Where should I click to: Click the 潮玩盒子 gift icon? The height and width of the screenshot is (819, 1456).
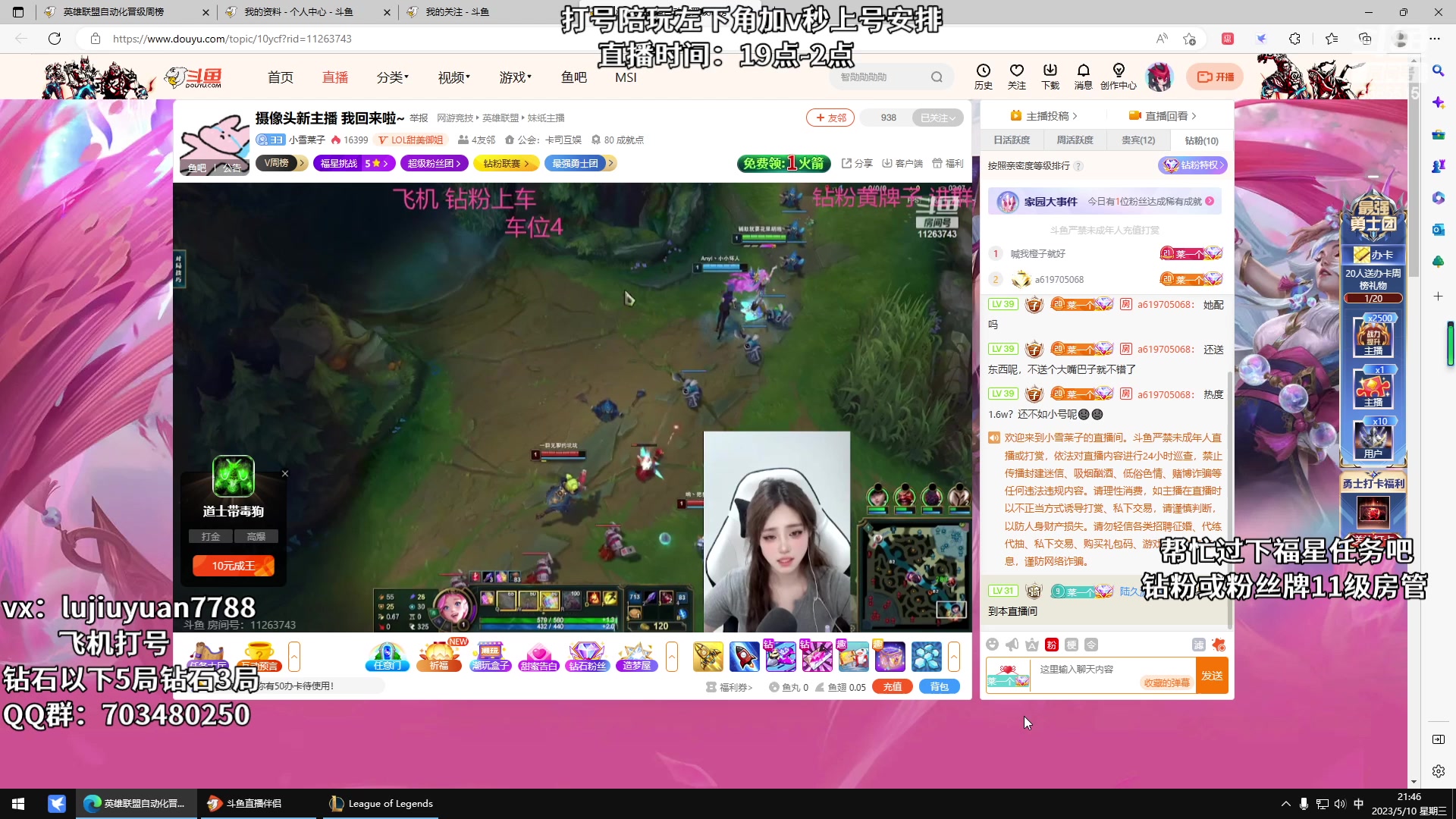click(490, 657)
